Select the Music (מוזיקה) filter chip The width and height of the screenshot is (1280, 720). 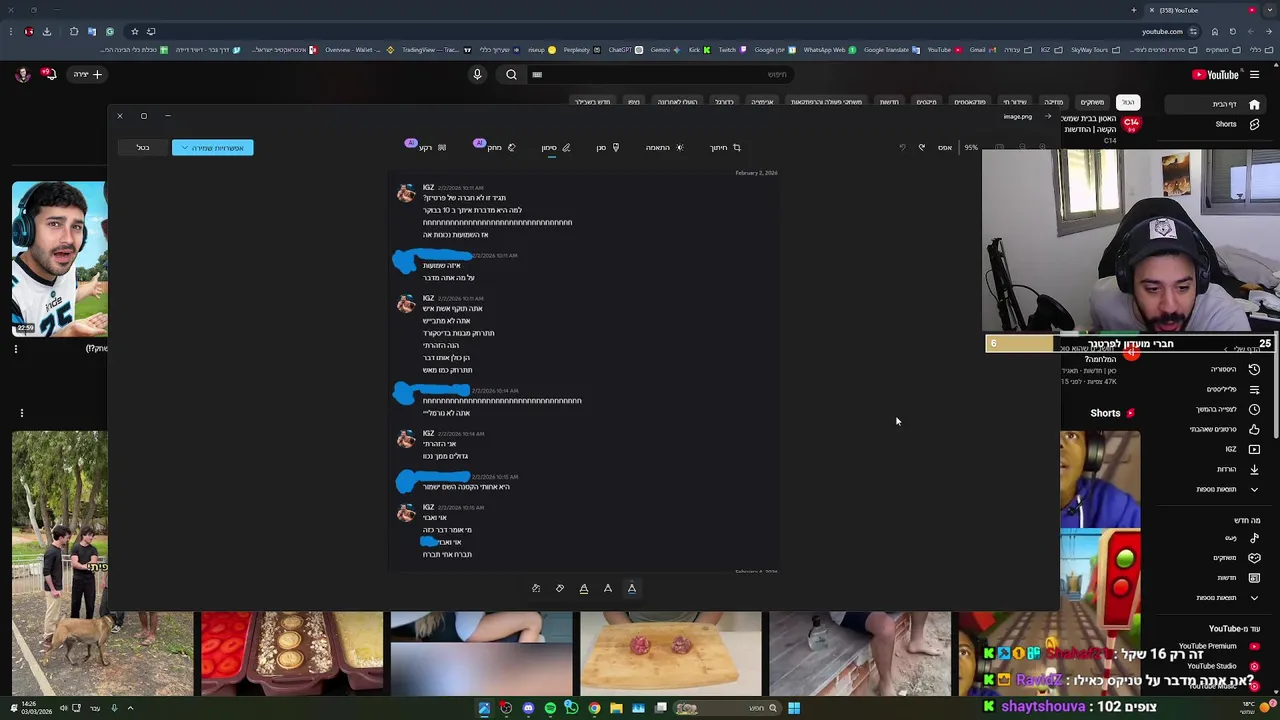[x=1054, y=102]
